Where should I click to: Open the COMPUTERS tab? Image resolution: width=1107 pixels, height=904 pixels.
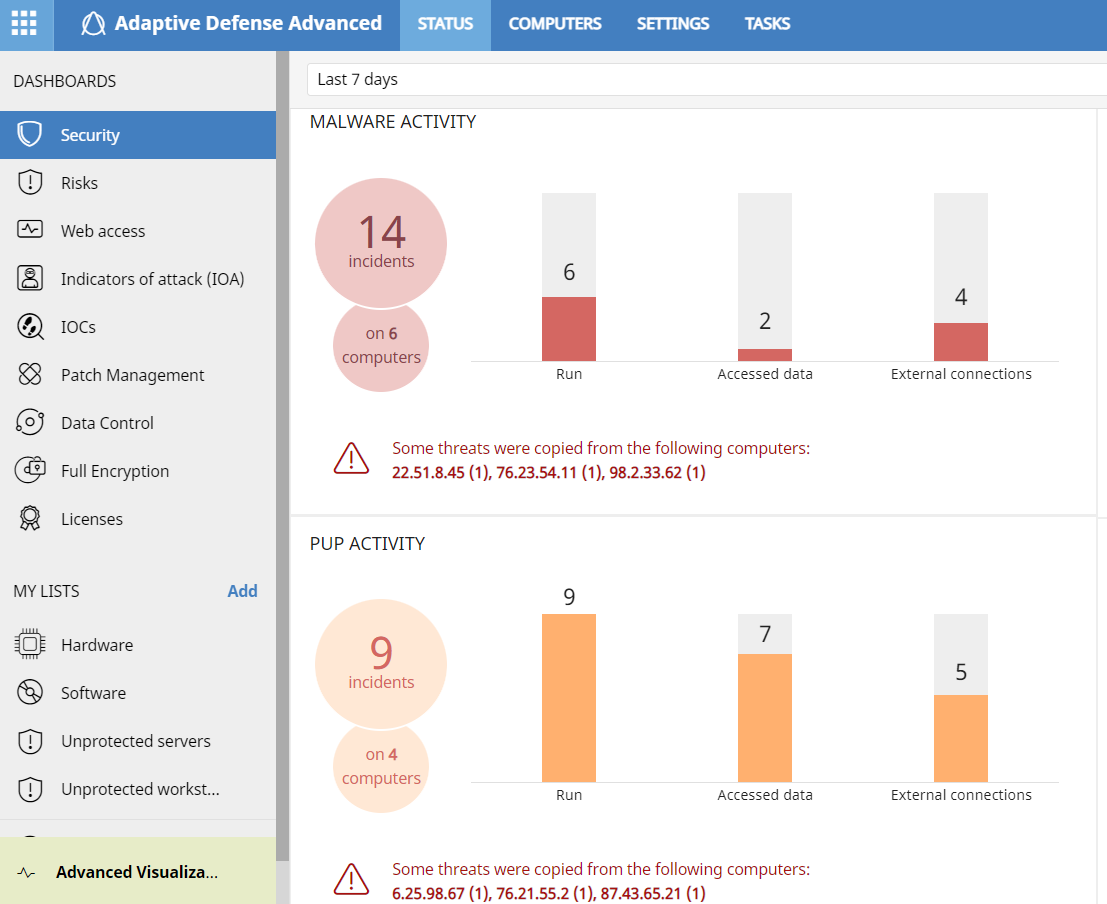coord(555,24)
